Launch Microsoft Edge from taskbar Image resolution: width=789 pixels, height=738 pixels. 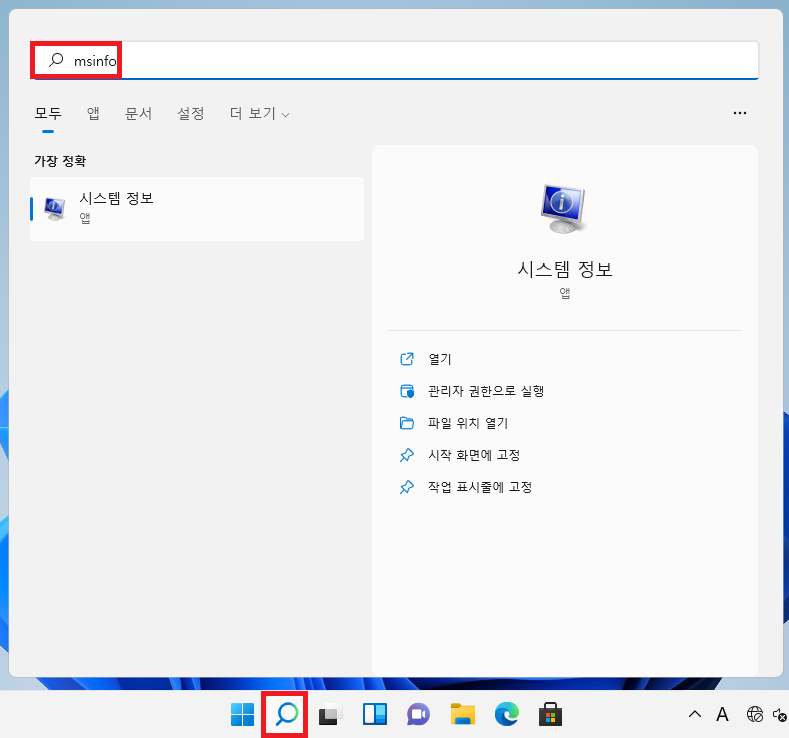(507, 714)
